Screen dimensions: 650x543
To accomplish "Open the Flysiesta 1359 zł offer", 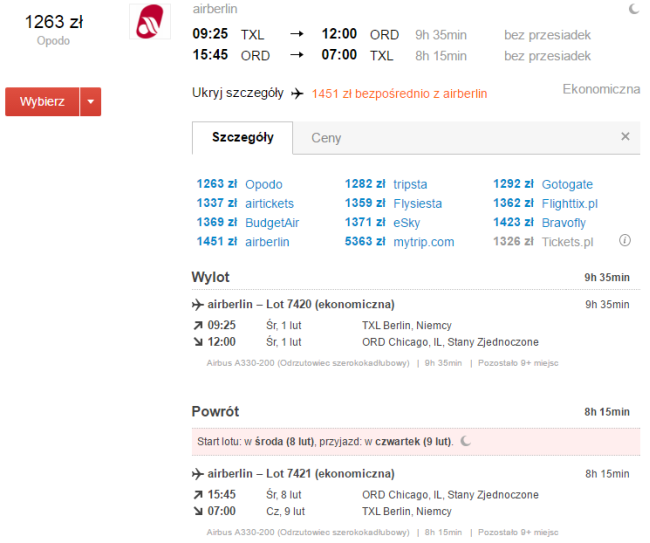I will tap(393, 203).
